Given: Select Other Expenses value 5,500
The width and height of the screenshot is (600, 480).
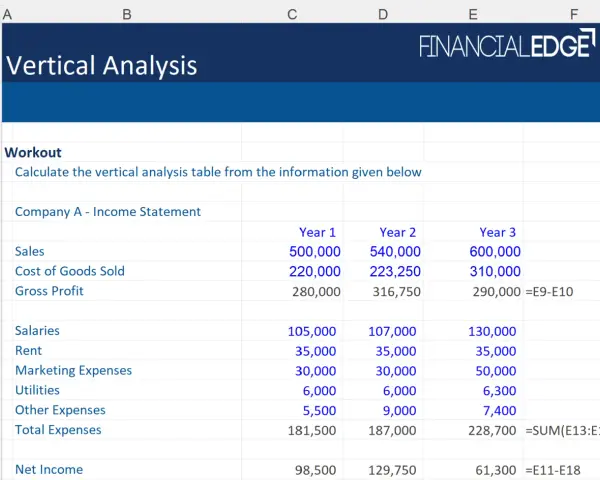Looking at the screenshot, I should coord(319,411).
